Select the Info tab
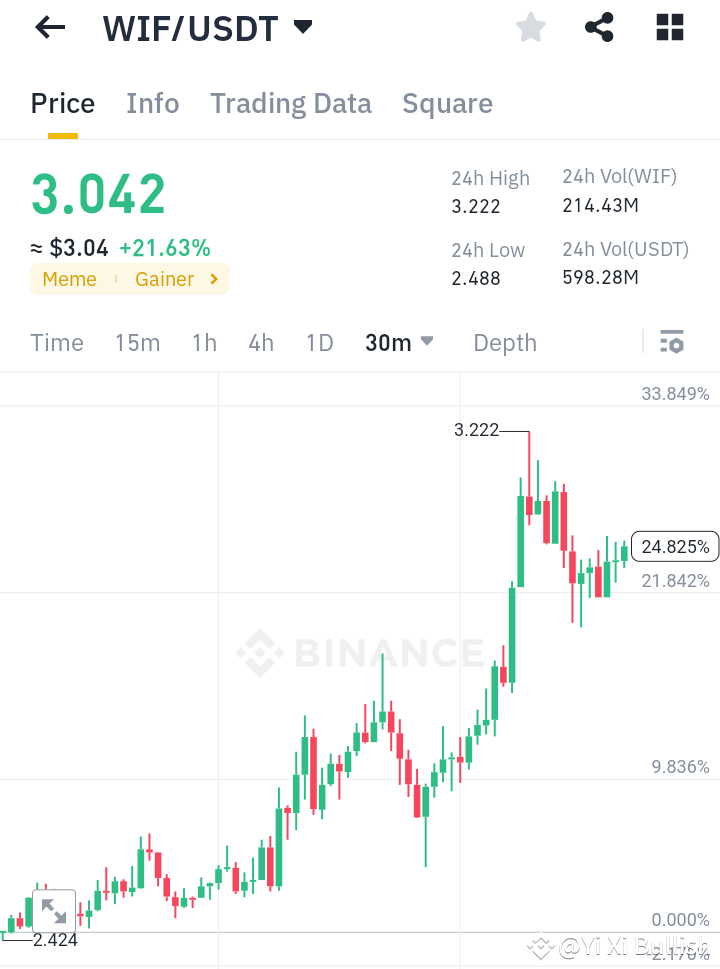The height and width of the screenshot is (969, 720). (152, 103)
